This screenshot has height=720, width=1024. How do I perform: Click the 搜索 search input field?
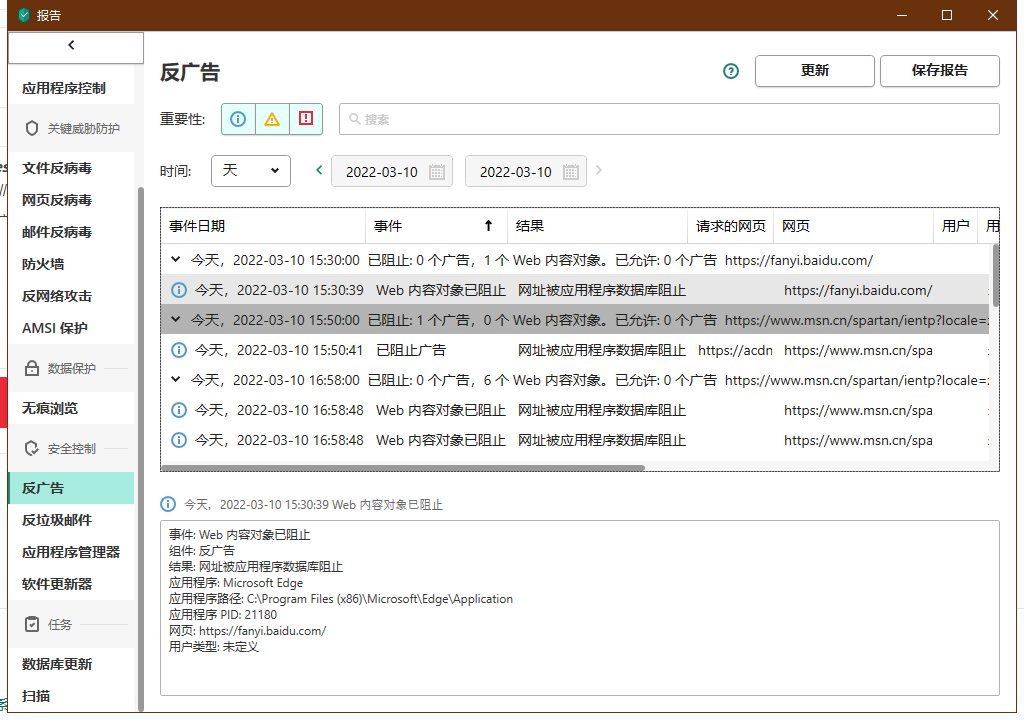point(670,119)
